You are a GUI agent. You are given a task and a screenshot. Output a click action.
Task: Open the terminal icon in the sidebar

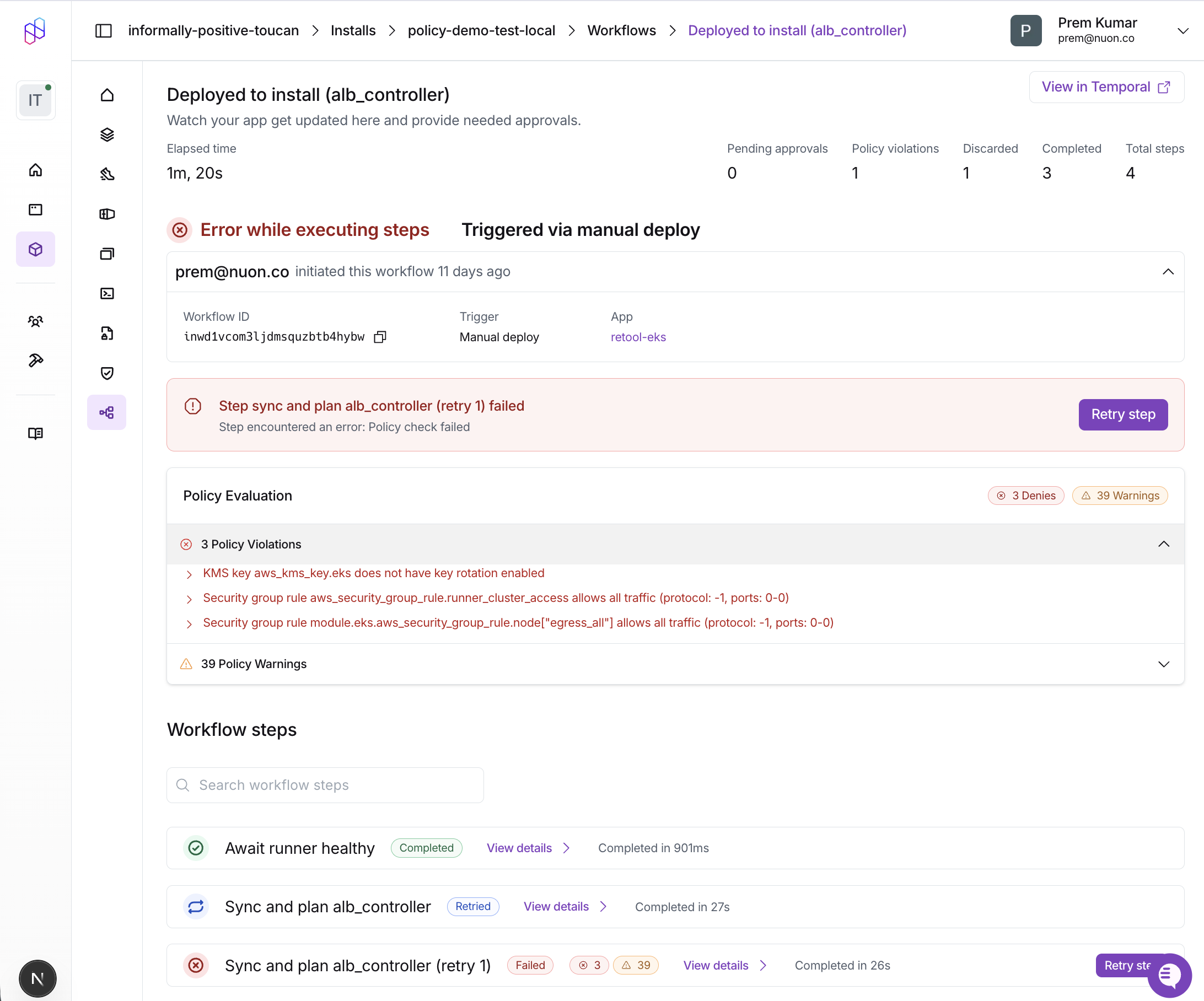pos(106,294)
